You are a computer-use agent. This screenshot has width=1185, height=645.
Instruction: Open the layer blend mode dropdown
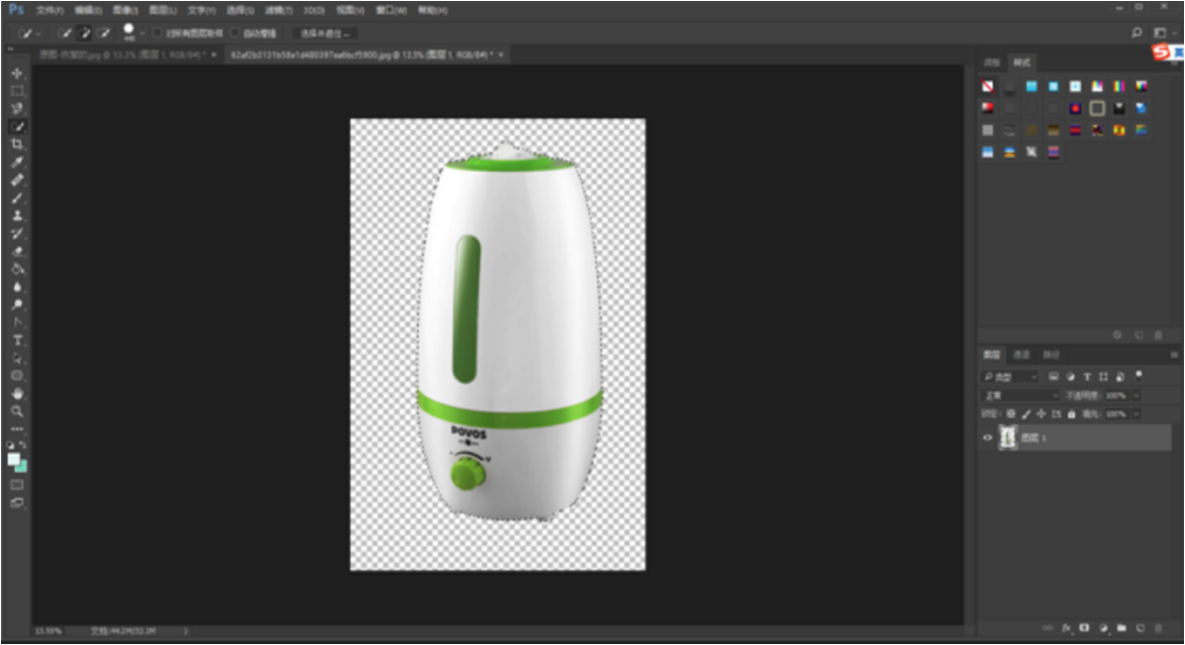[x=1019, y=395]
